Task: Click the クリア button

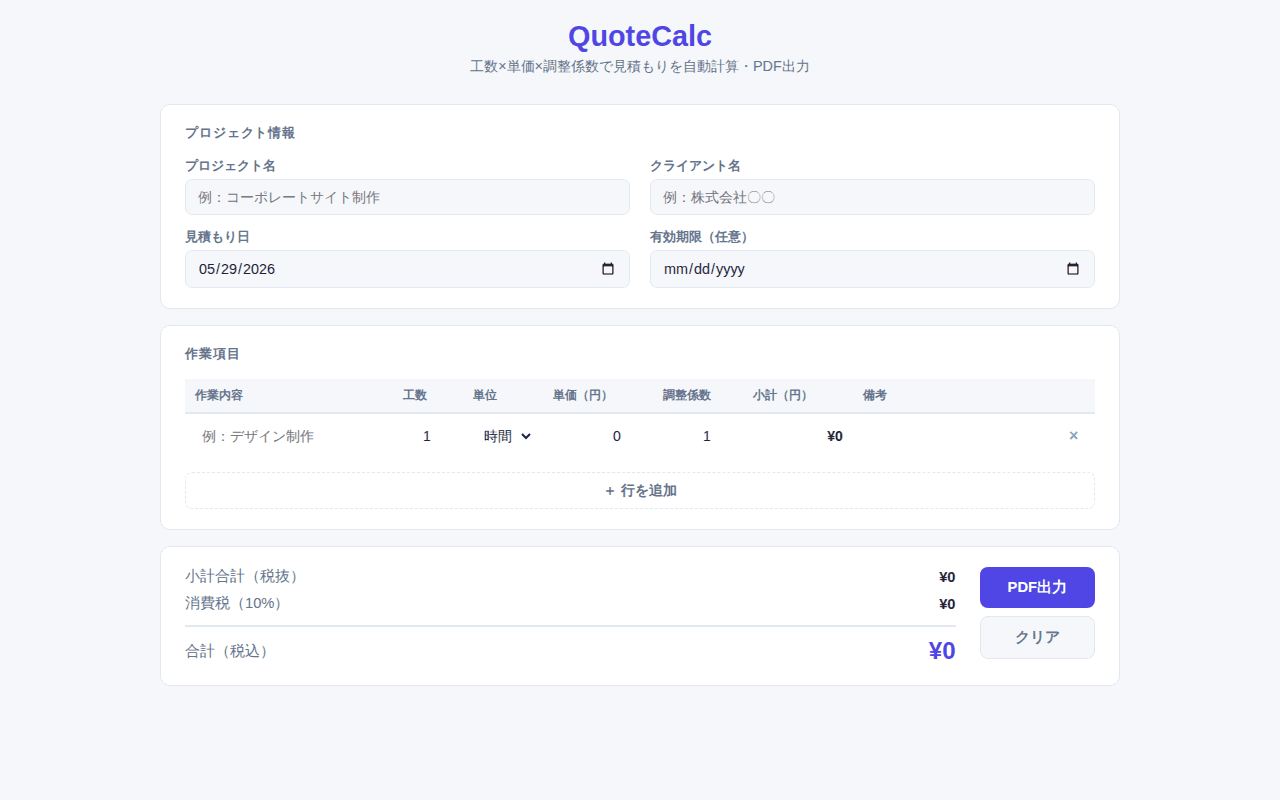Action: (1037, 637)
